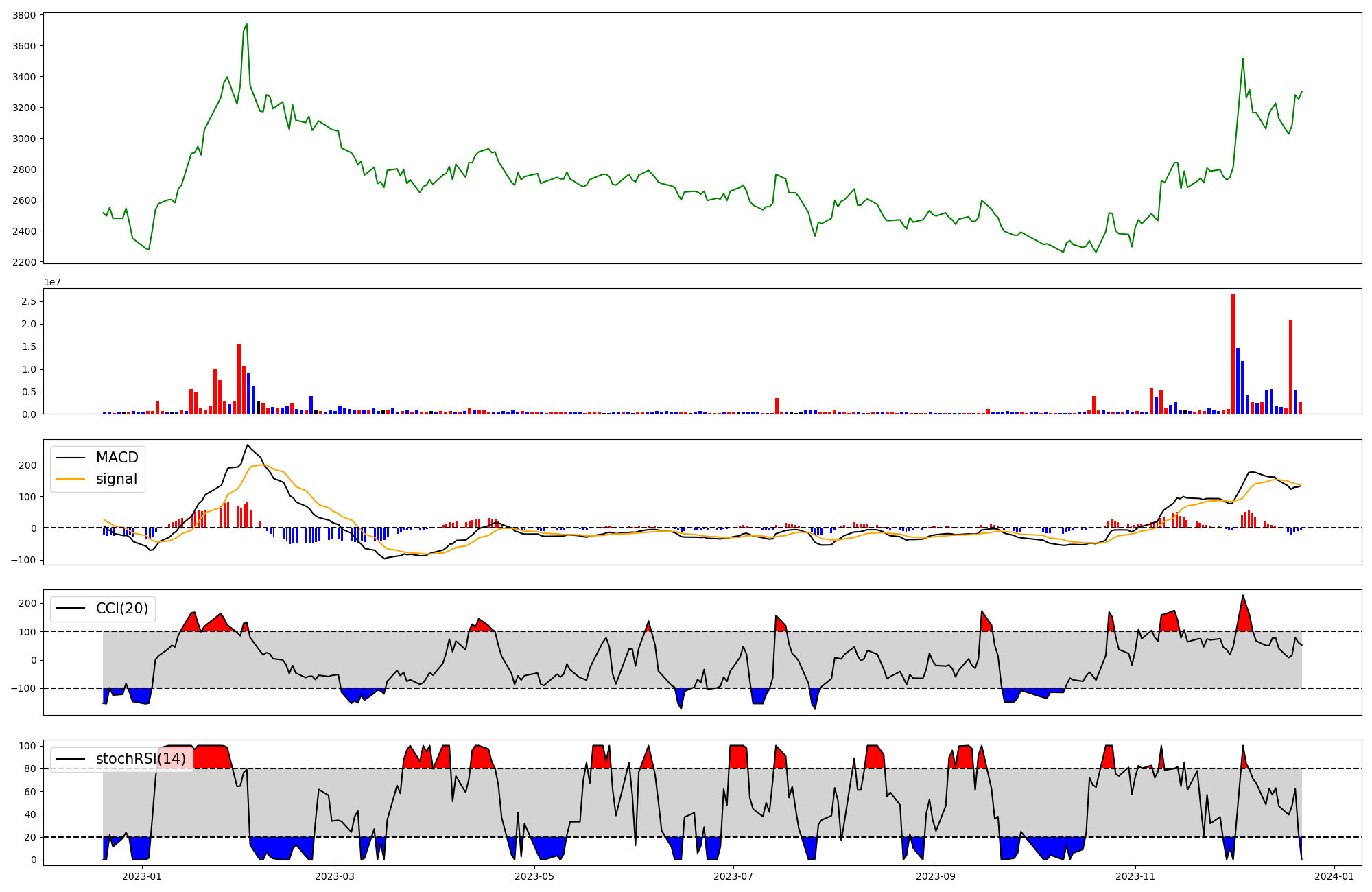Screen dimensions: 1372x892
Task: Click the 2023-09 date tick label
Action: pos(936,876)
